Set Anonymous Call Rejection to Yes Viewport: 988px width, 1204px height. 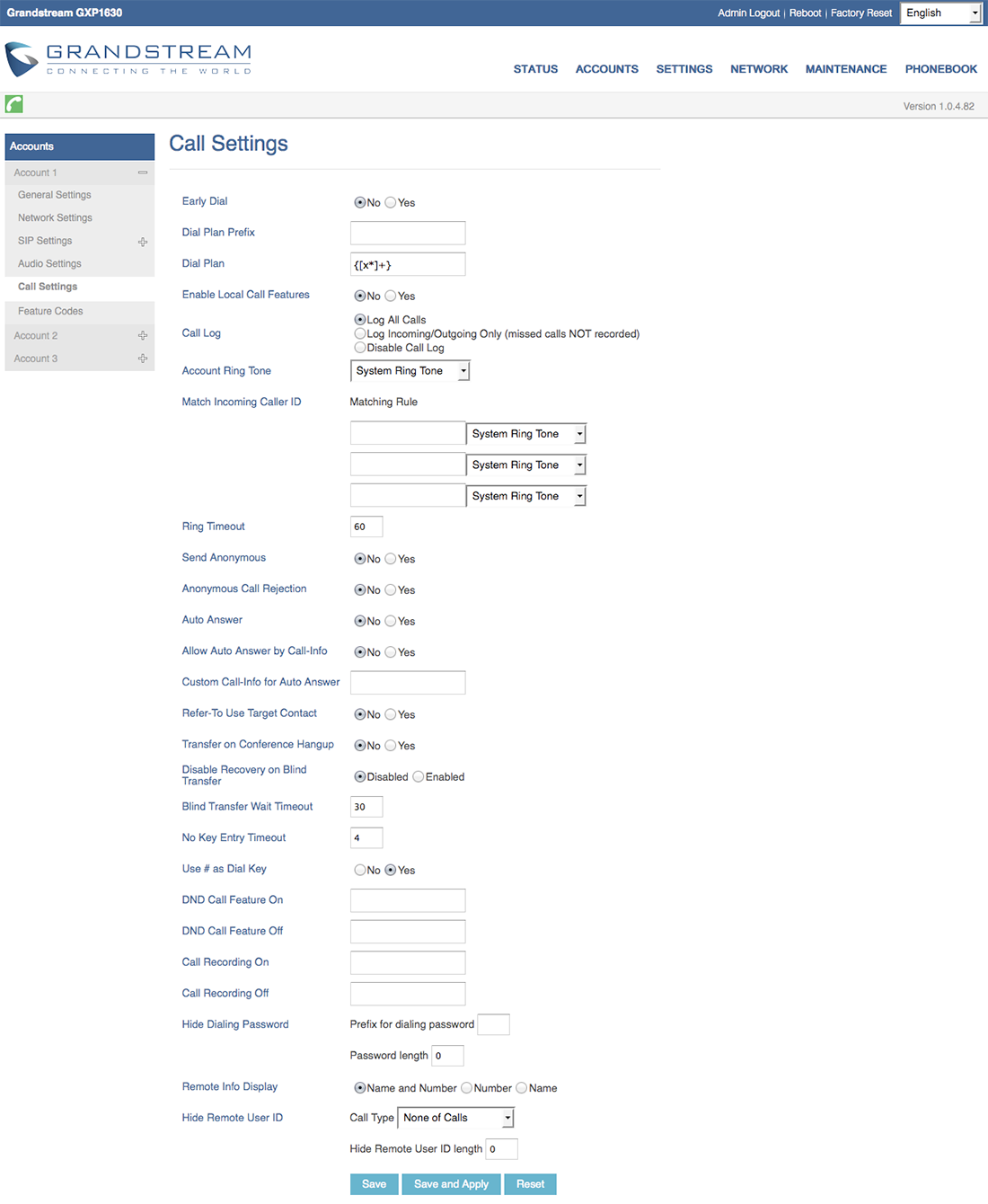(391, 590)
